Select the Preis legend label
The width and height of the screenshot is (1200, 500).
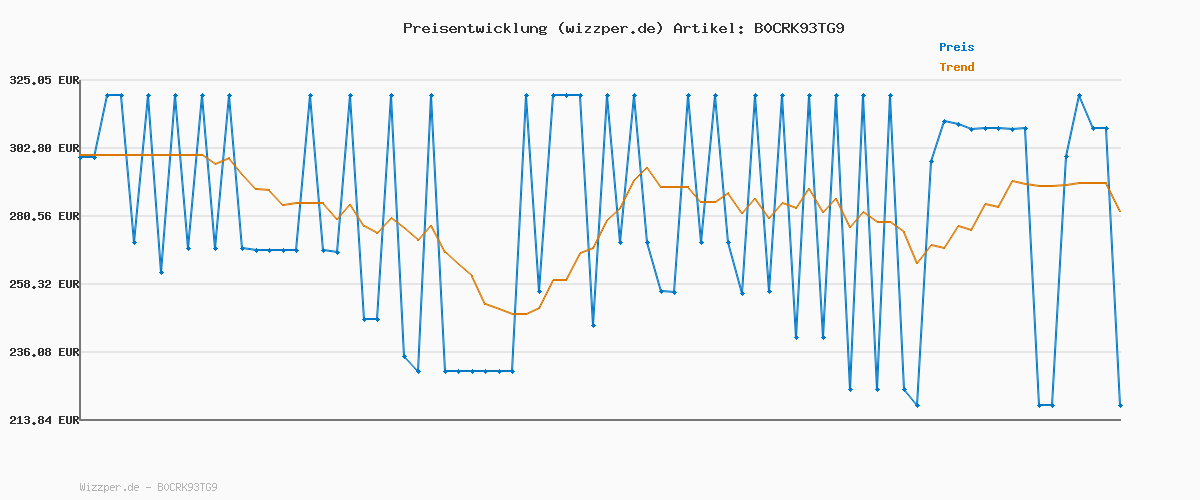pyautogui.click(x=956, y=47)
